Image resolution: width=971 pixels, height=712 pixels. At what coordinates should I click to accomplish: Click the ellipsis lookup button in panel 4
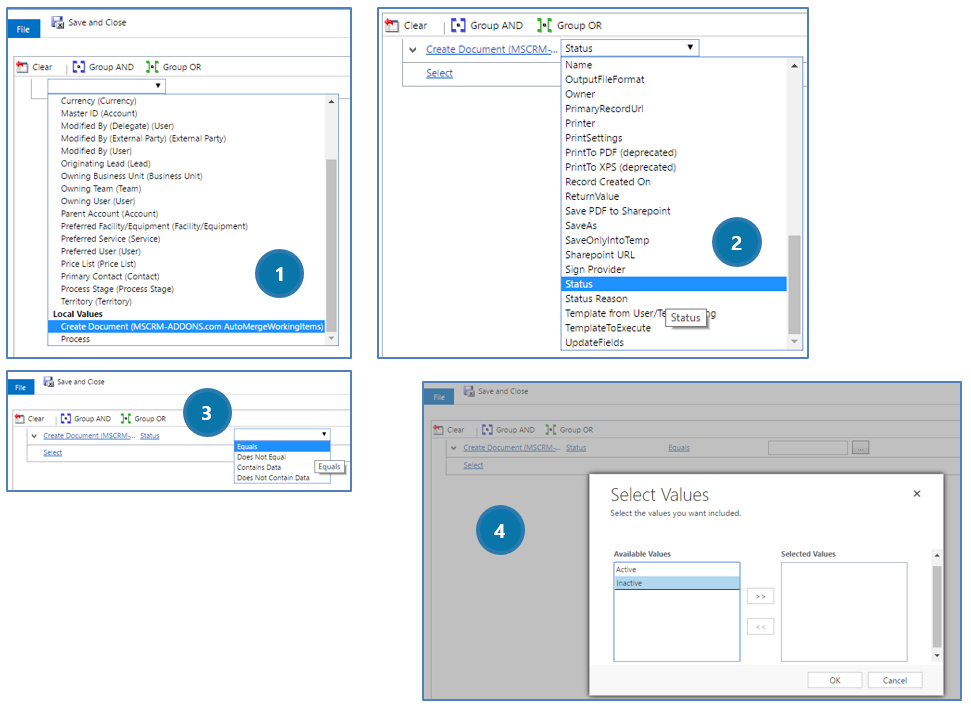(x=861, y=448)
